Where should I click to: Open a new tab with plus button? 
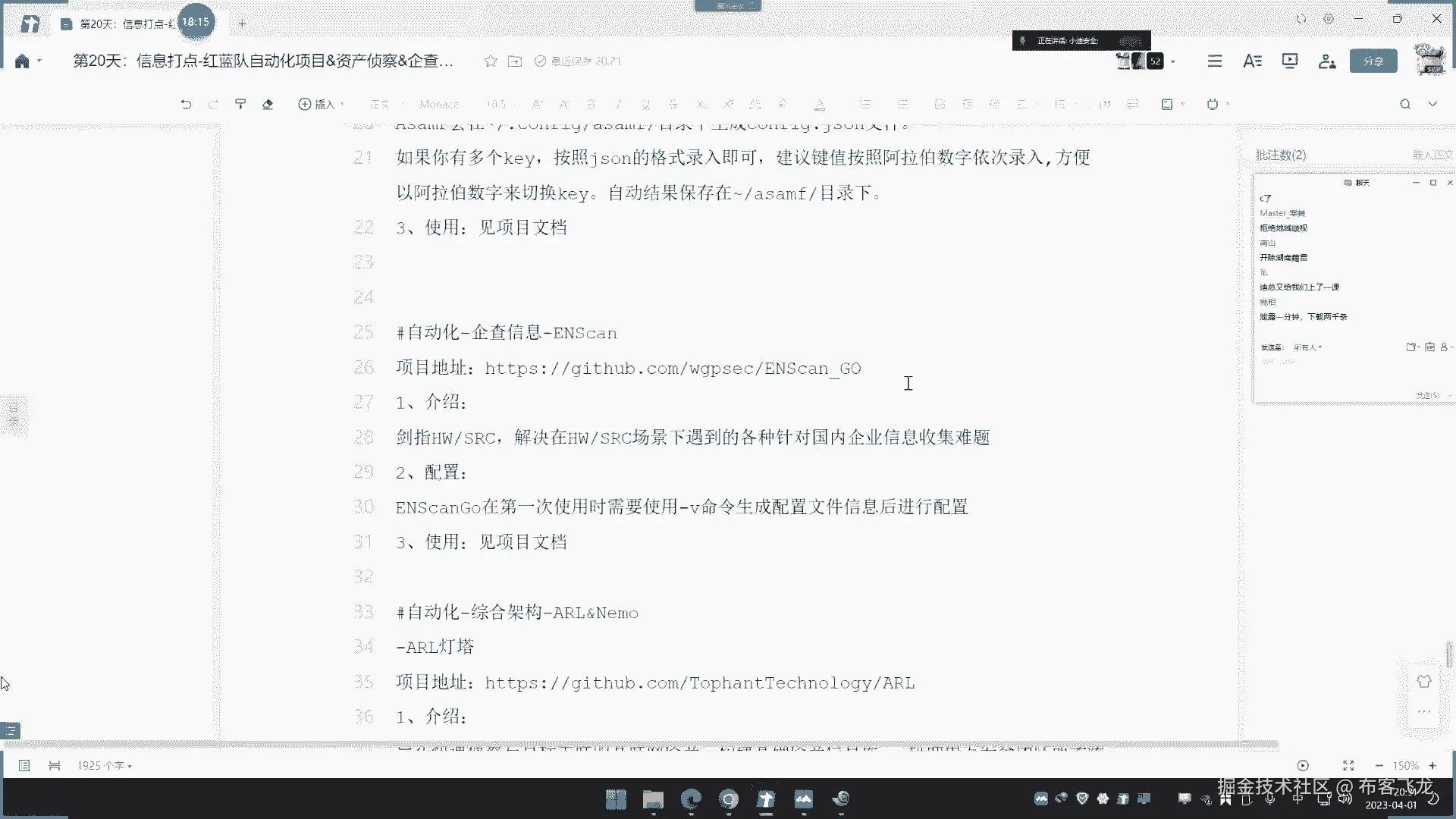point(242,24)
